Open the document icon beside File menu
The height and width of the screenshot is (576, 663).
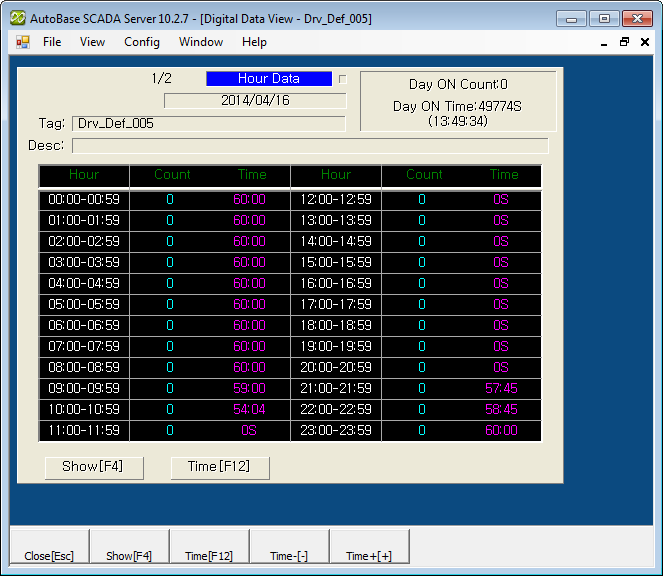pyautogui.click(x=23, y=42)
